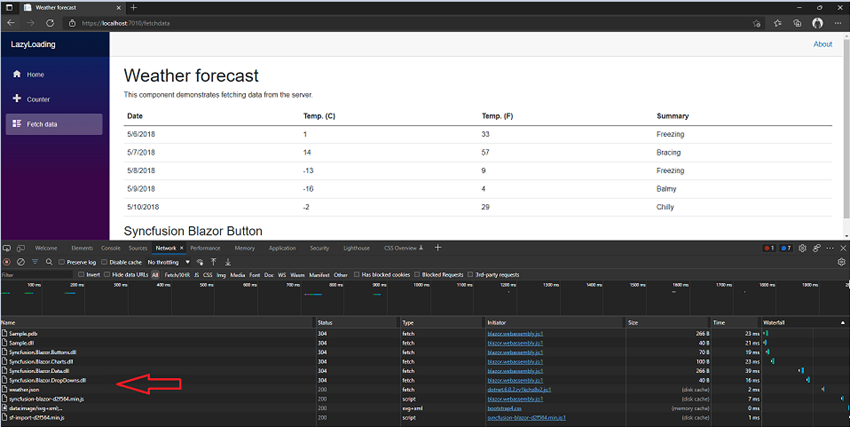This screenshot has height=427, width=850.
Task: Open the tab actions menu icon
Action: (x=9, y=8)
